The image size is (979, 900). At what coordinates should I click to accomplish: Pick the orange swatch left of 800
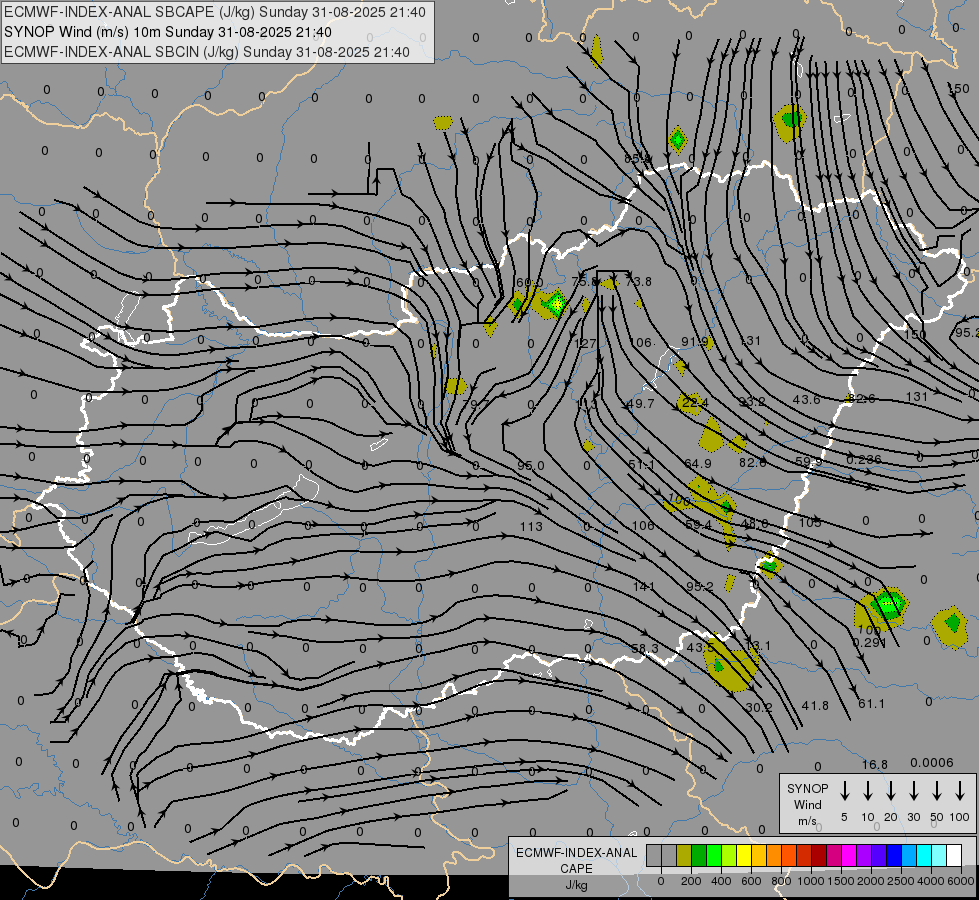774,855
